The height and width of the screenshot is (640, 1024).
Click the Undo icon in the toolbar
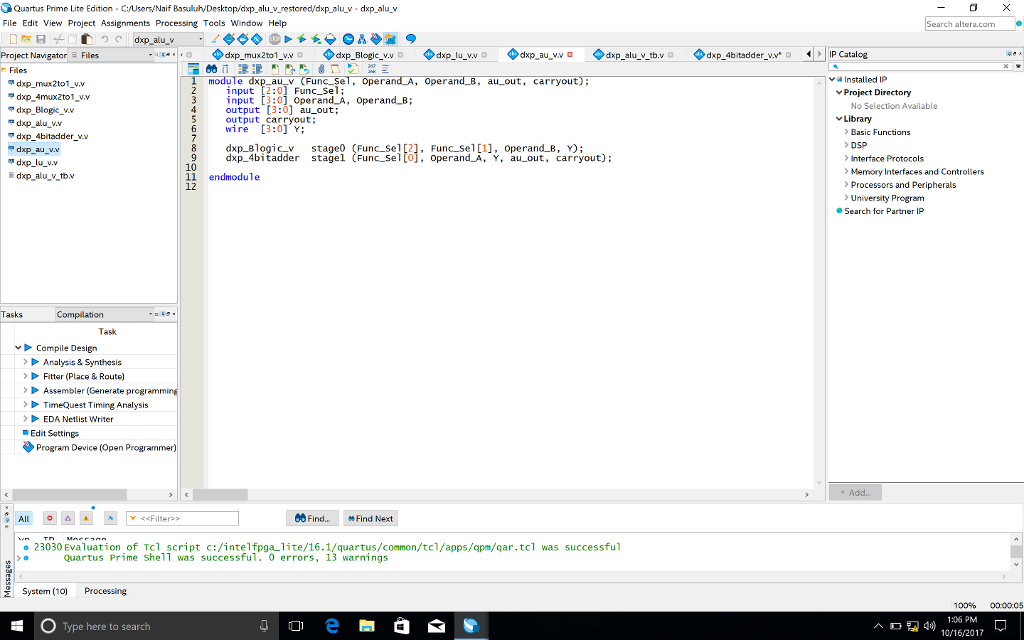105,38
